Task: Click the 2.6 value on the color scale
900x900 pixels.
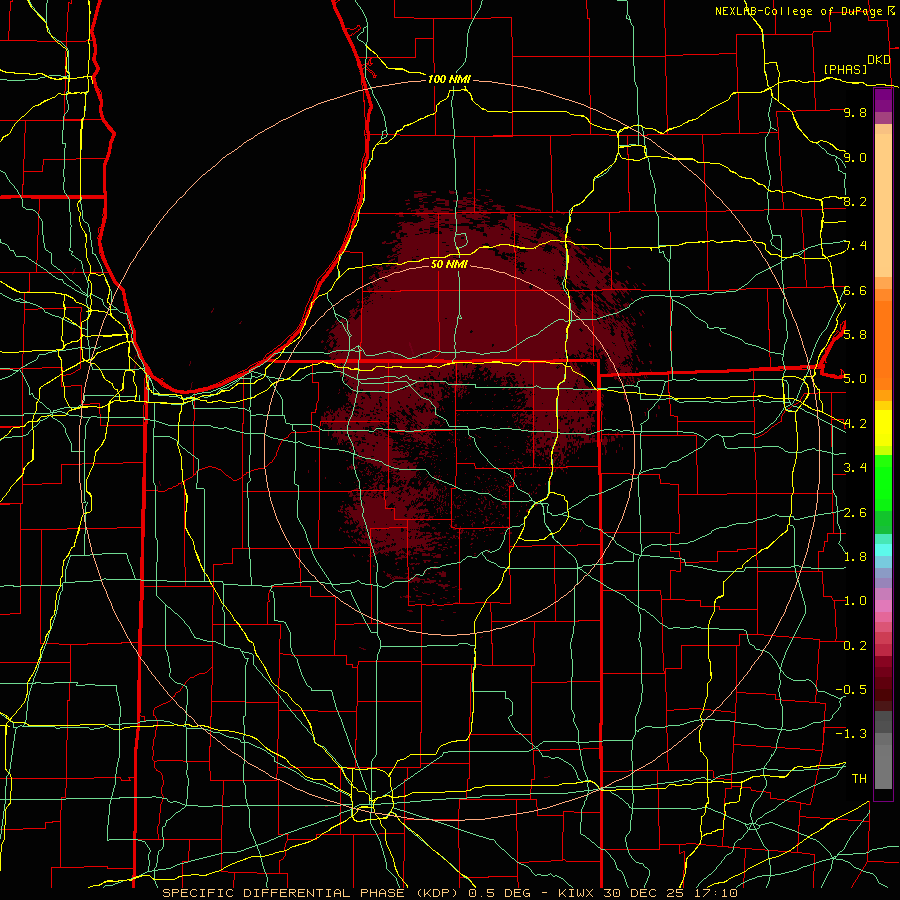Action: point(855,512)
